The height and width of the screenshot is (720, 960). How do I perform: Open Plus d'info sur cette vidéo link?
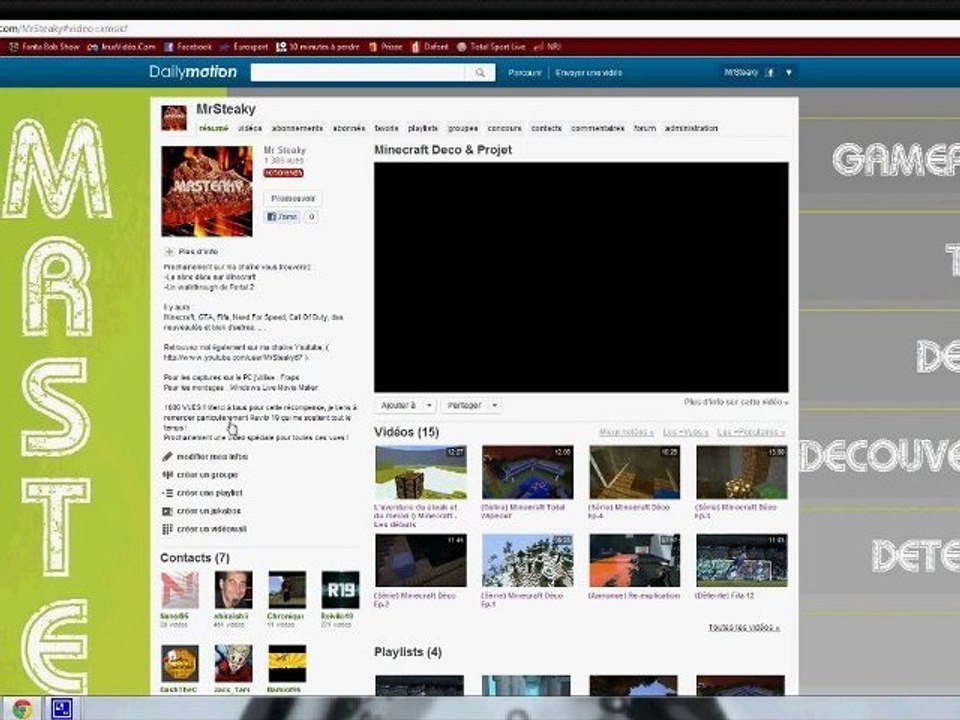pyautogui.click(x=737, y=402)
